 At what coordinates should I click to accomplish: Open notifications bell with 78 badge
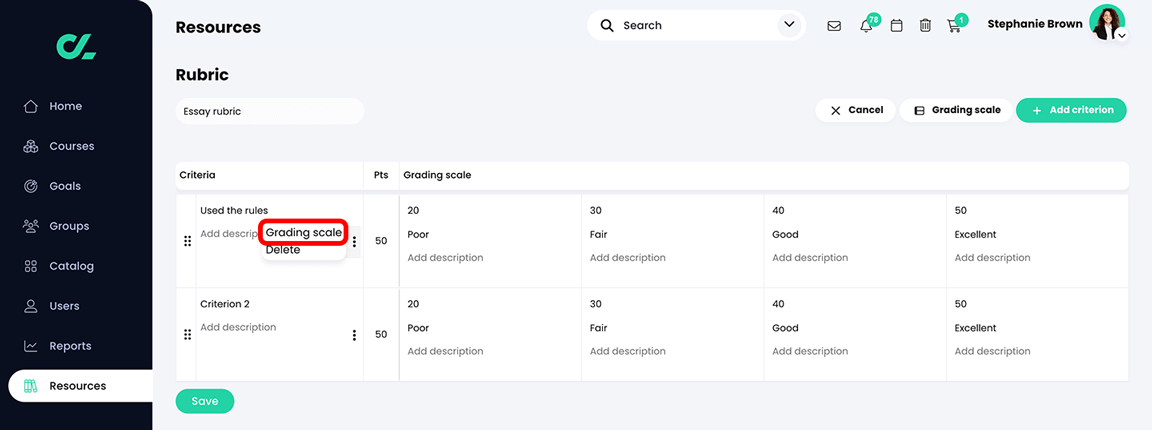pos(867,25)
